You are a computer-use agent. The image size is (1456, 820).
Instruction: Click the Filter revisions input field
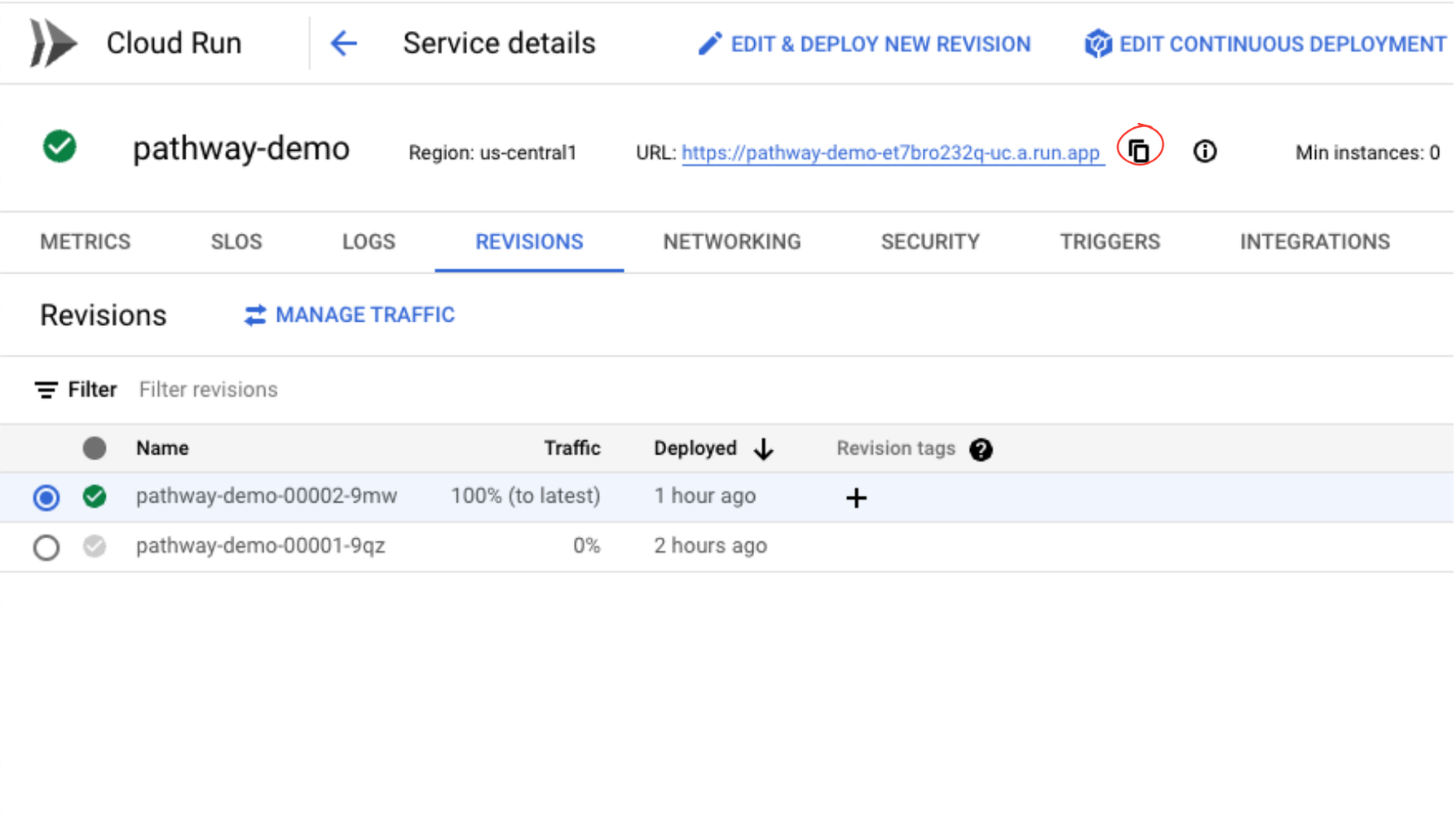coord(209,390)
